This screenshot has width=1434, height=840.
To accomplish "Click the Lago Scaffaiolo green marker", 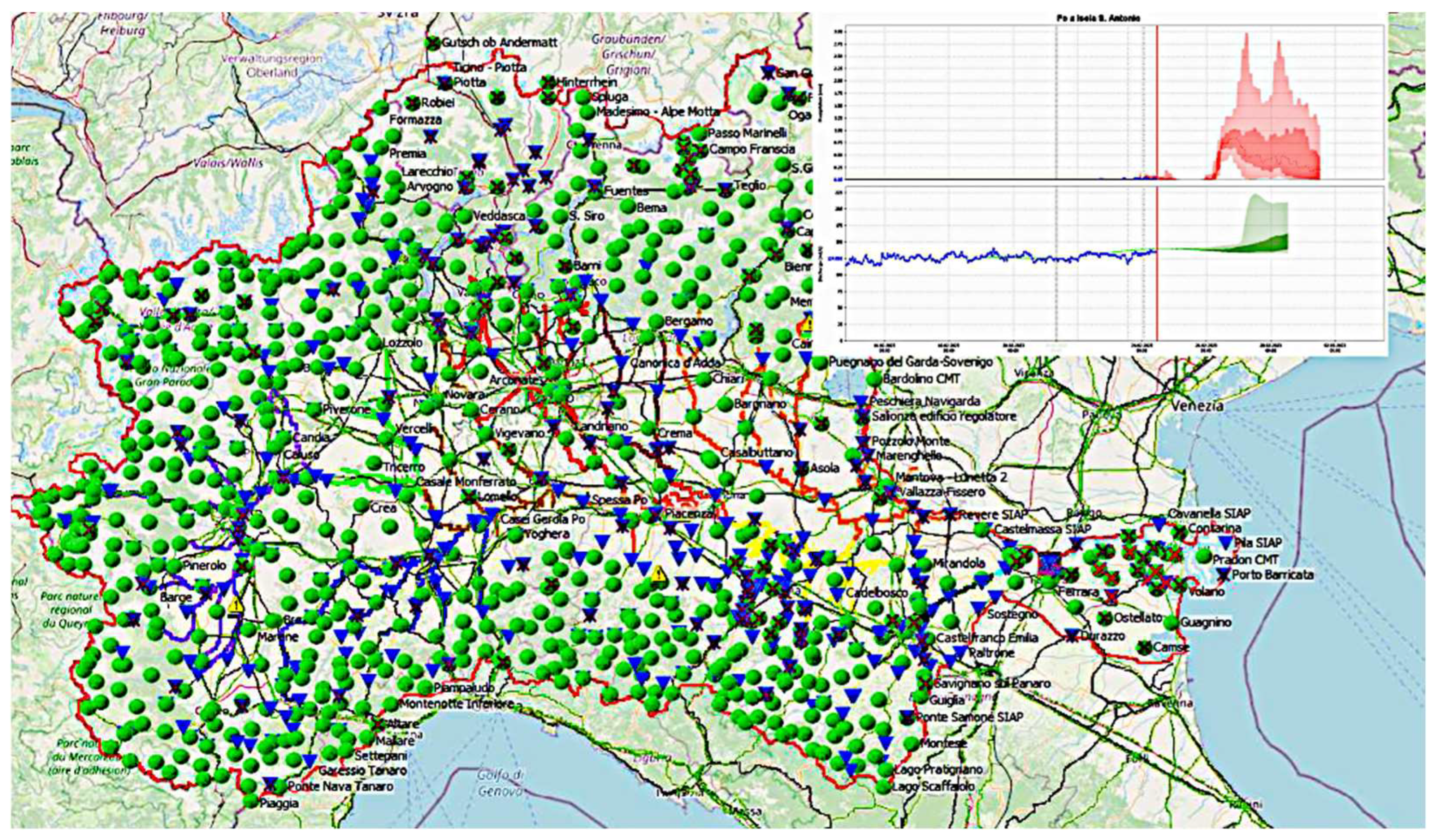I will pos(883,787).
